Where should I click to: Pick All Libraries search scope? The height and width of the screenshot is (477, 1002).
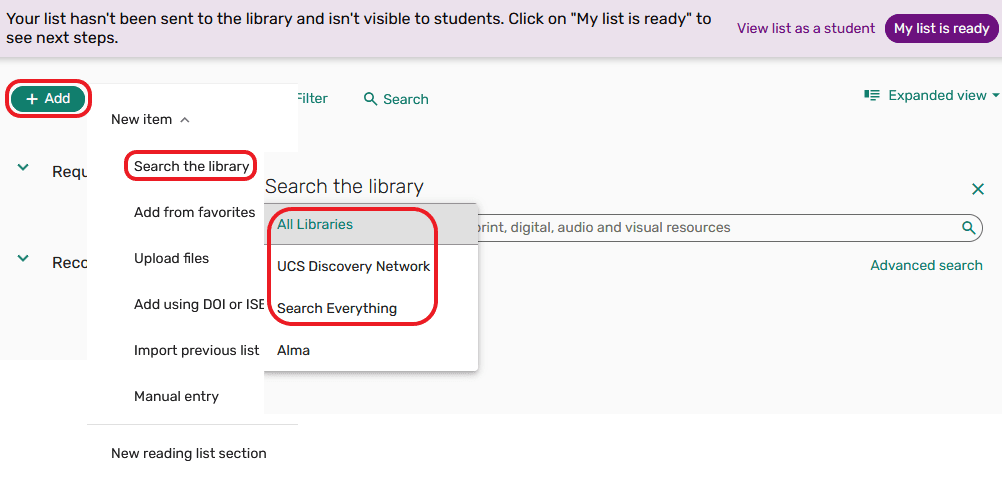click(x=315, y=224)
